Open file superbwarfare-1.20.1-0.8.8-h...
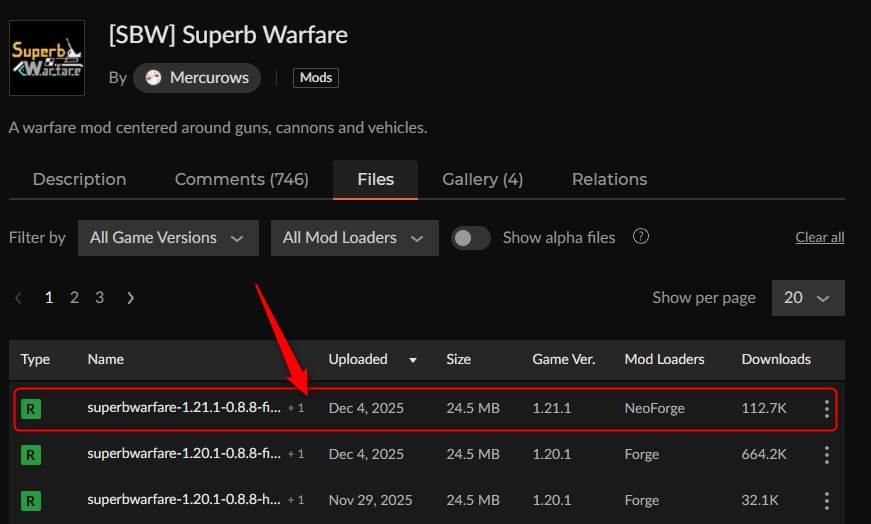Viewport: 871px width, 524px height. click(x=184, y=500)
